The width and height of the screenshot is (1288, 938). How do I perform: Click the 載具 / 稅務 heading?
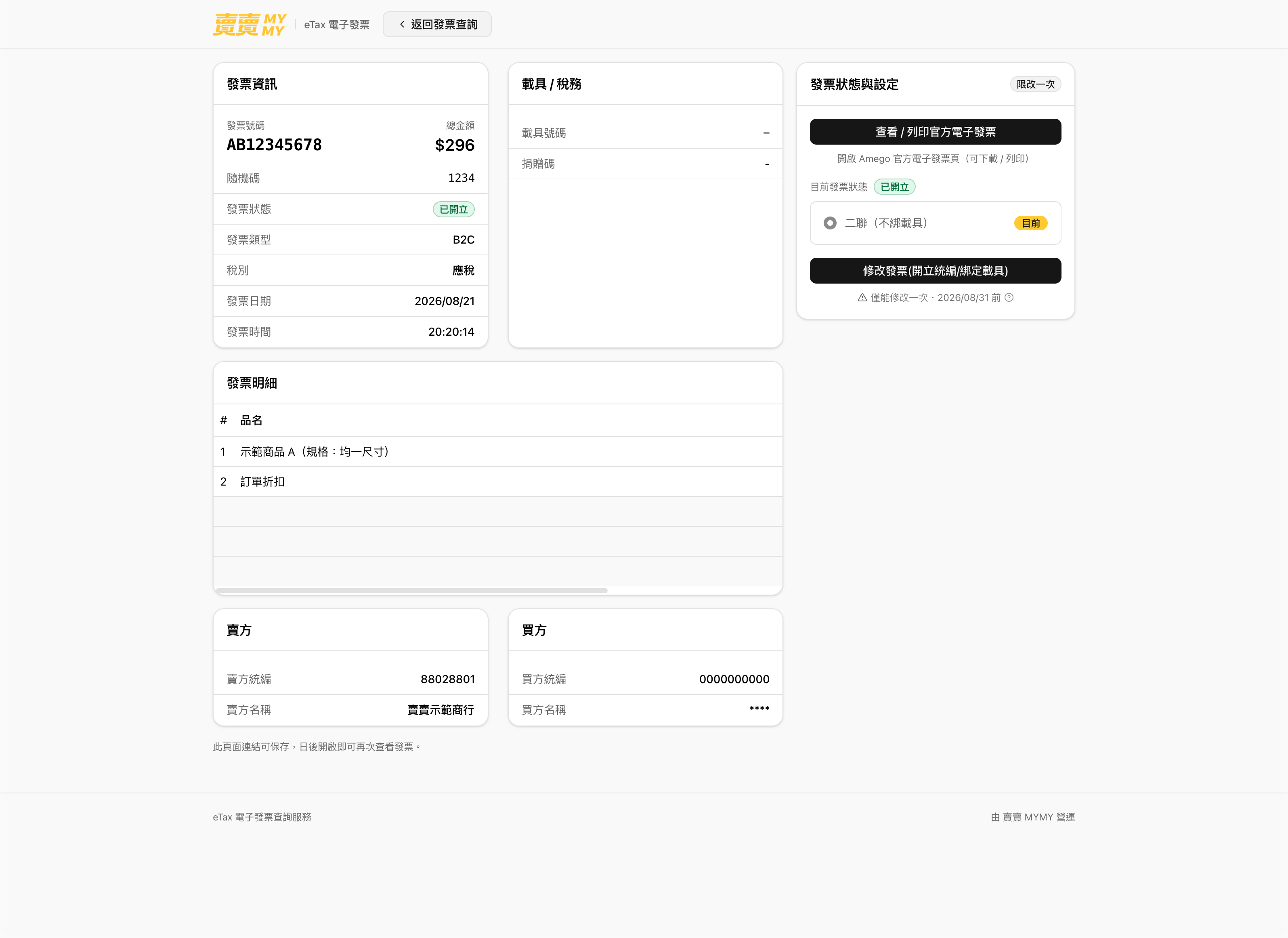(552, 84)
